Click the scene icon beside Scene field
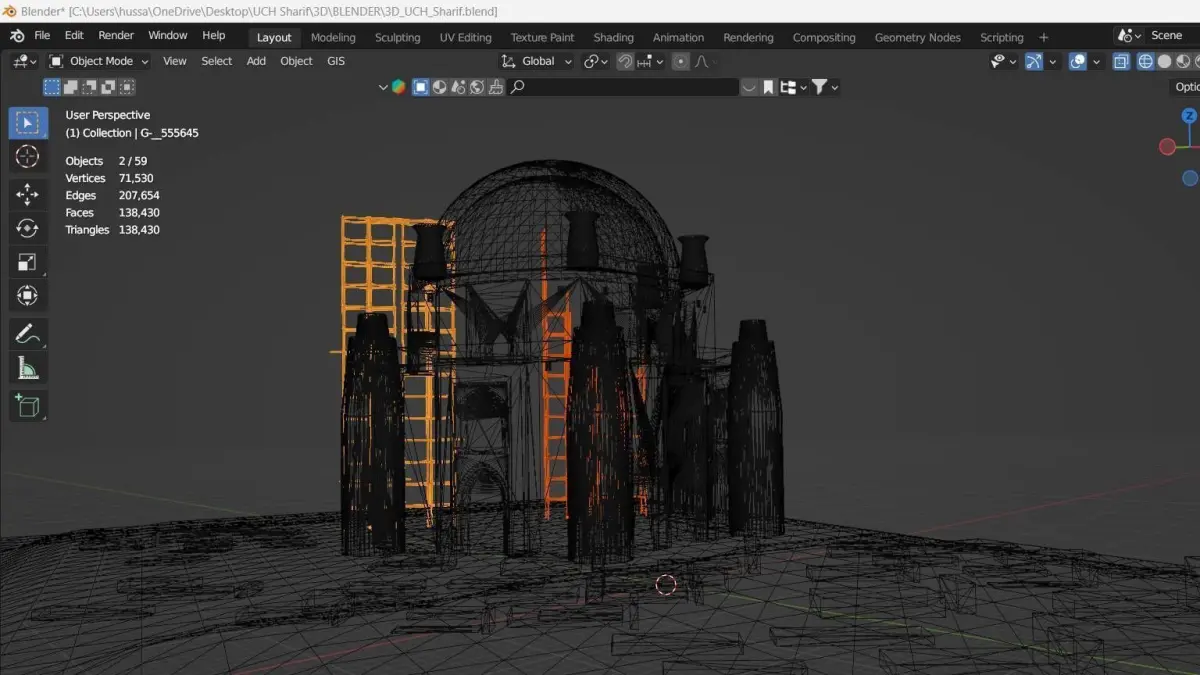 1129,36
